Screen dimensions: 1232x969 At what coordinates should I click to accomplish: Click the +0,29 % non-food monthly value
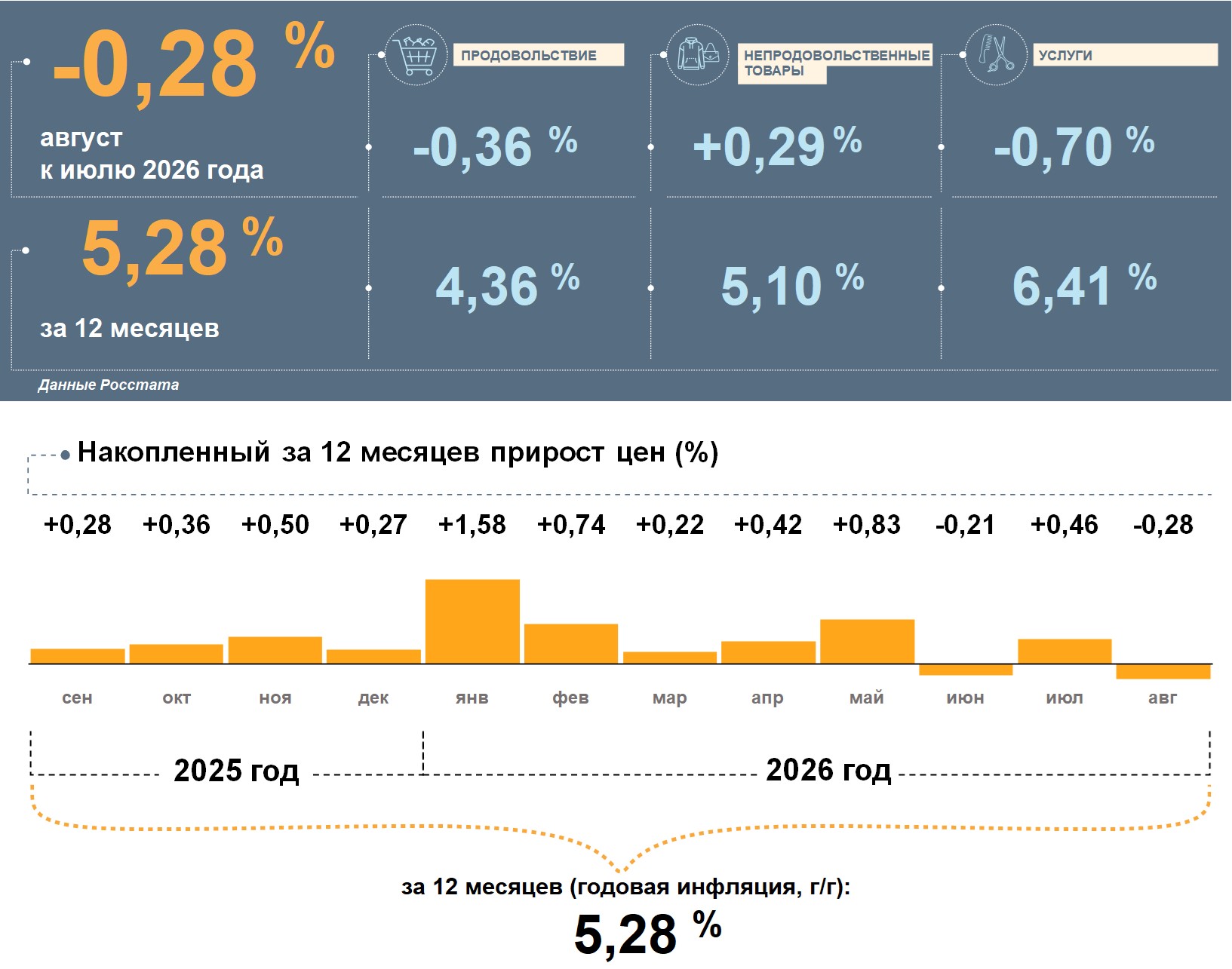coord(777,146)
